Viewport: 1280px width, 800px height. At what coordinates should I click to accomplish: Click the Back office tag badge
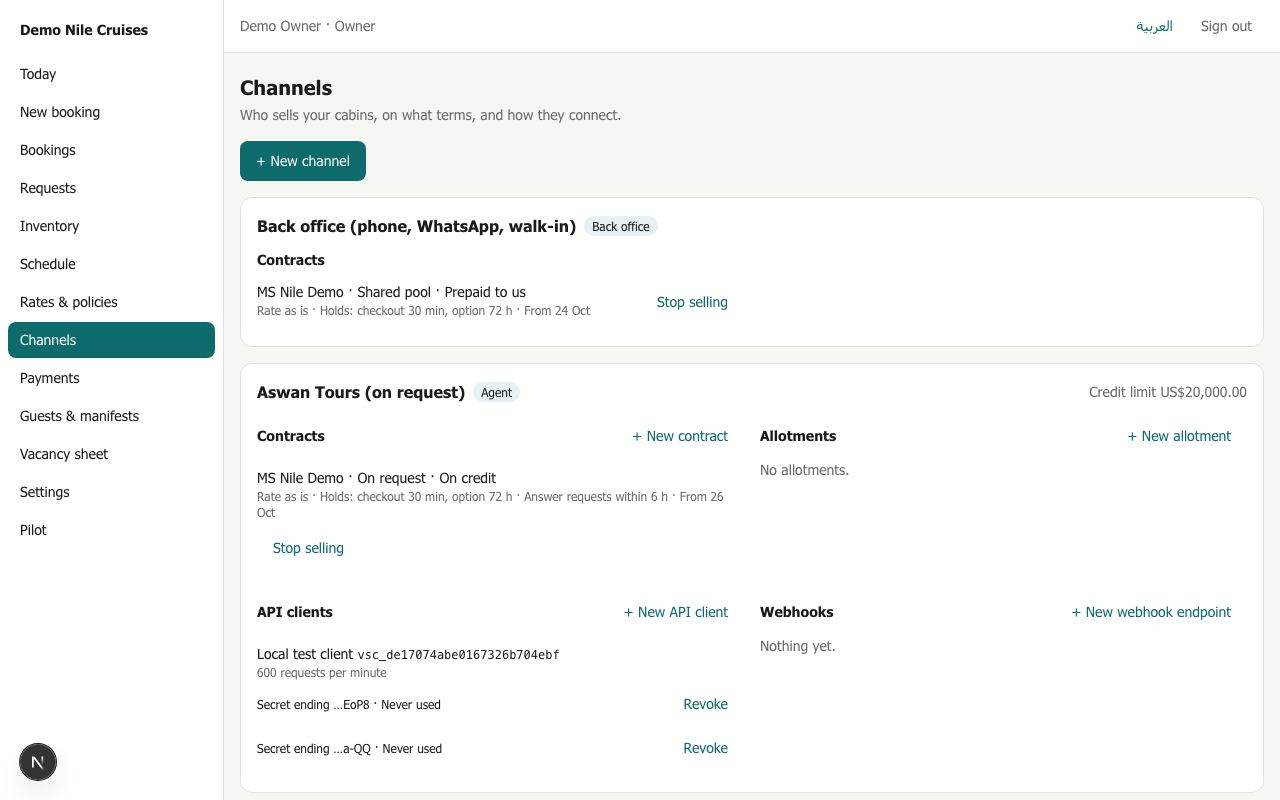[x=621, y=227]
